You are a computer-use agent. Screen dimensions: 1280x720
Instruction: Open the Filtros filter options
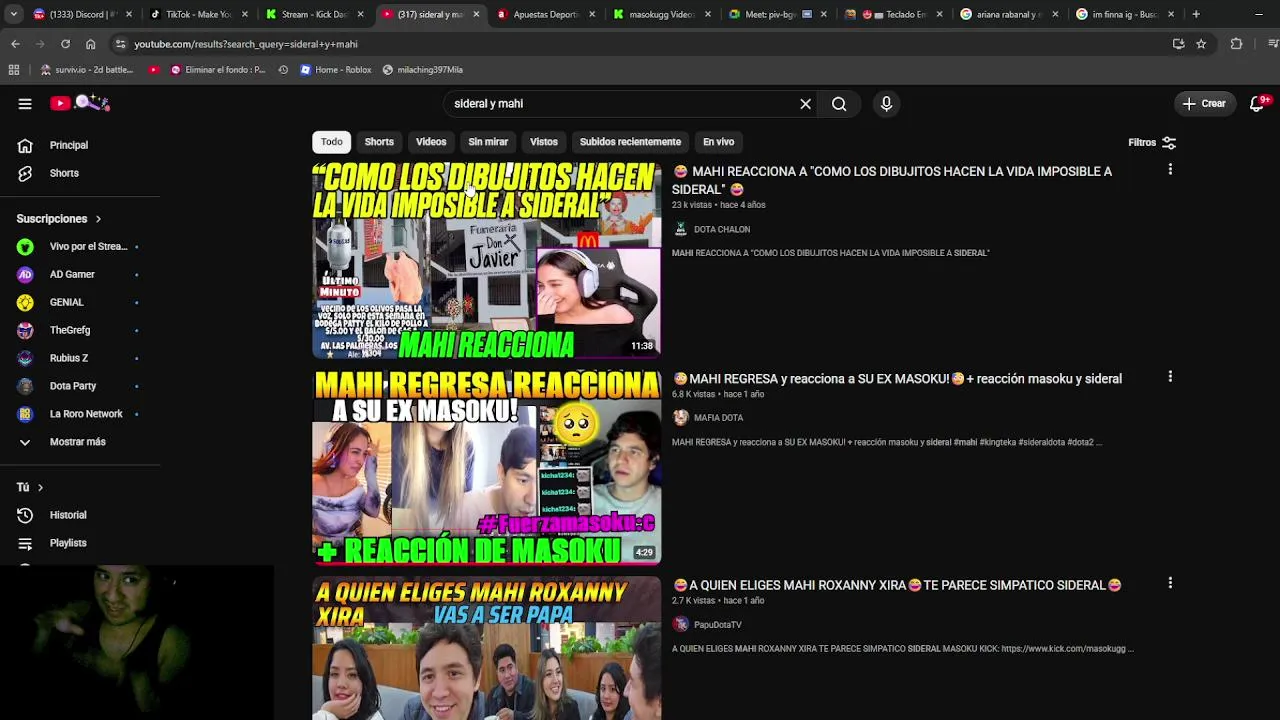click(x=1152, y=142)
